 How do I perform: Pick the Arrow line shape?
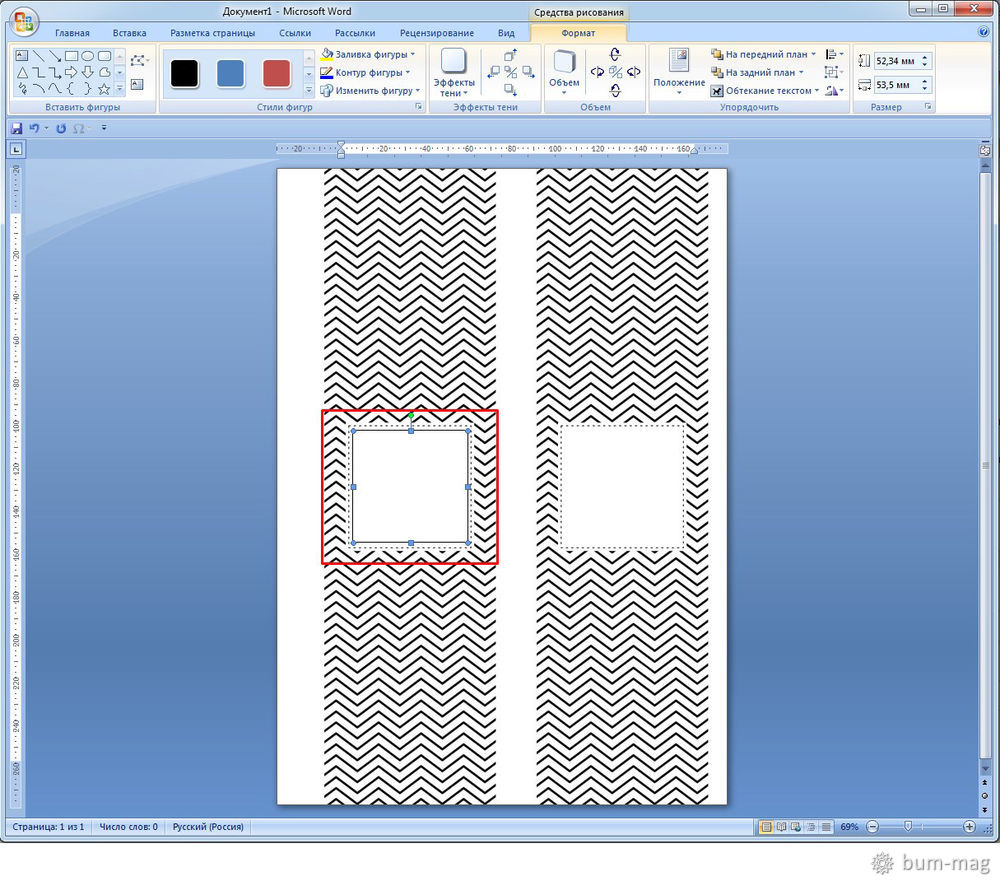[x=55, y=56]
